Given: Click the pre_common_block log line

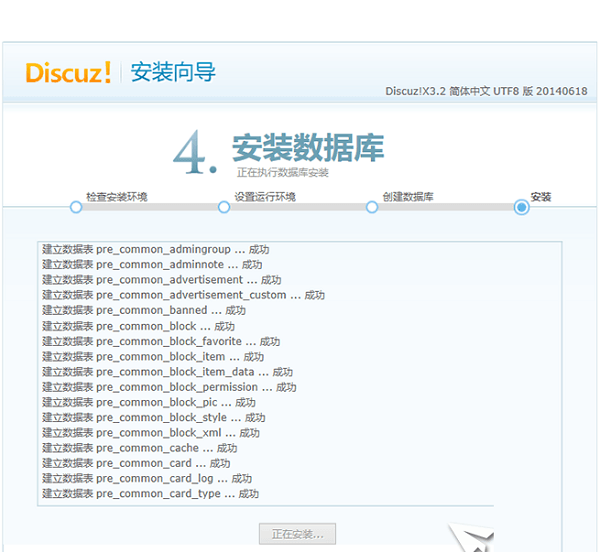Looking at the screenshot, I should 139,326.
